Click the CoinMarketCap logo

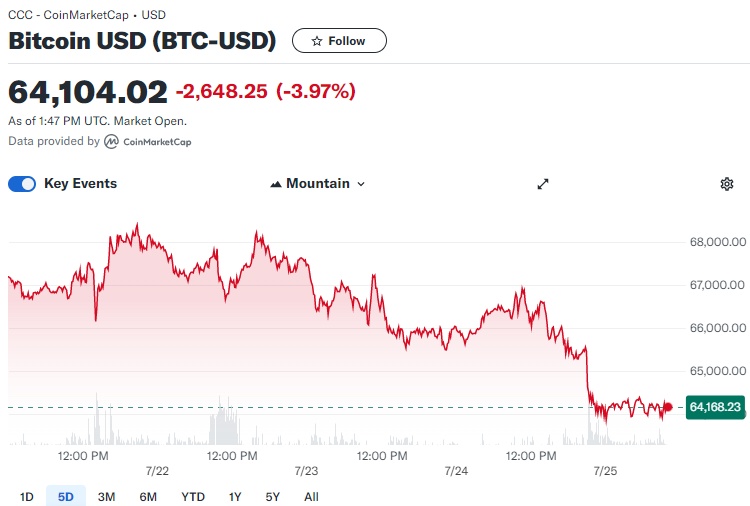point(112,142)
